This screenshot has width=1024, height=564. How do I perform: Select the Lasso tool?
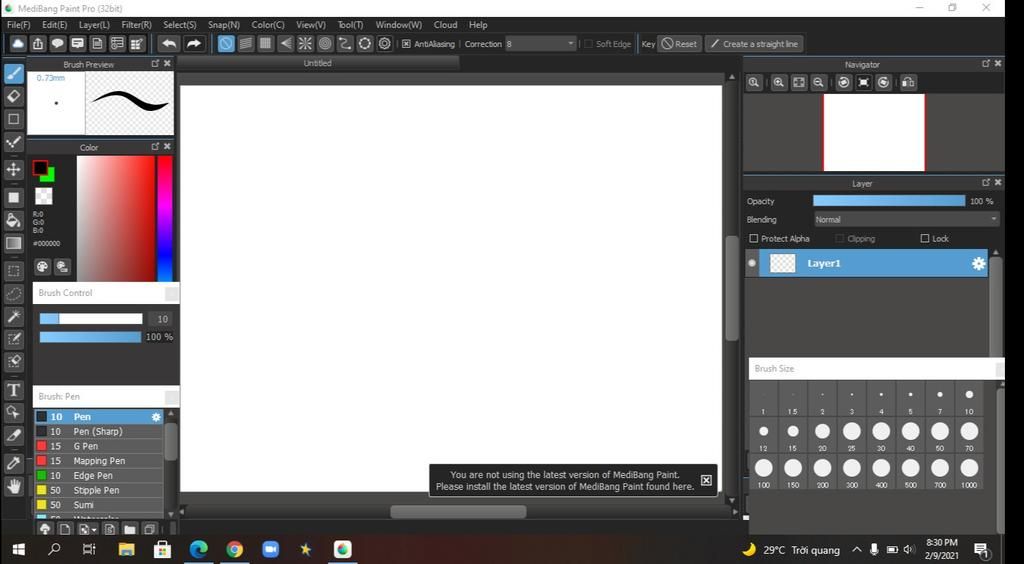pos(14,294)
